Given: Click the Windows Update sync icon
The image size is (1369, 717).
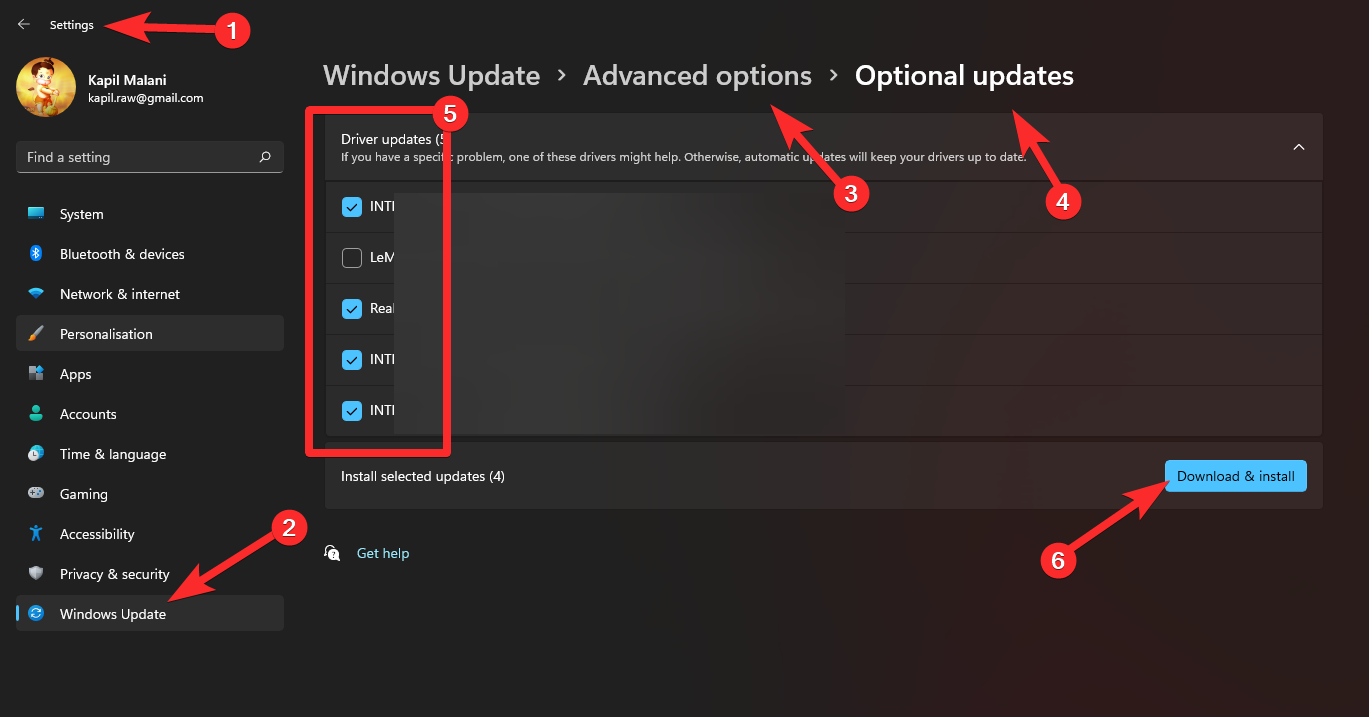Looking at the screenshot, I should (36, 614).
